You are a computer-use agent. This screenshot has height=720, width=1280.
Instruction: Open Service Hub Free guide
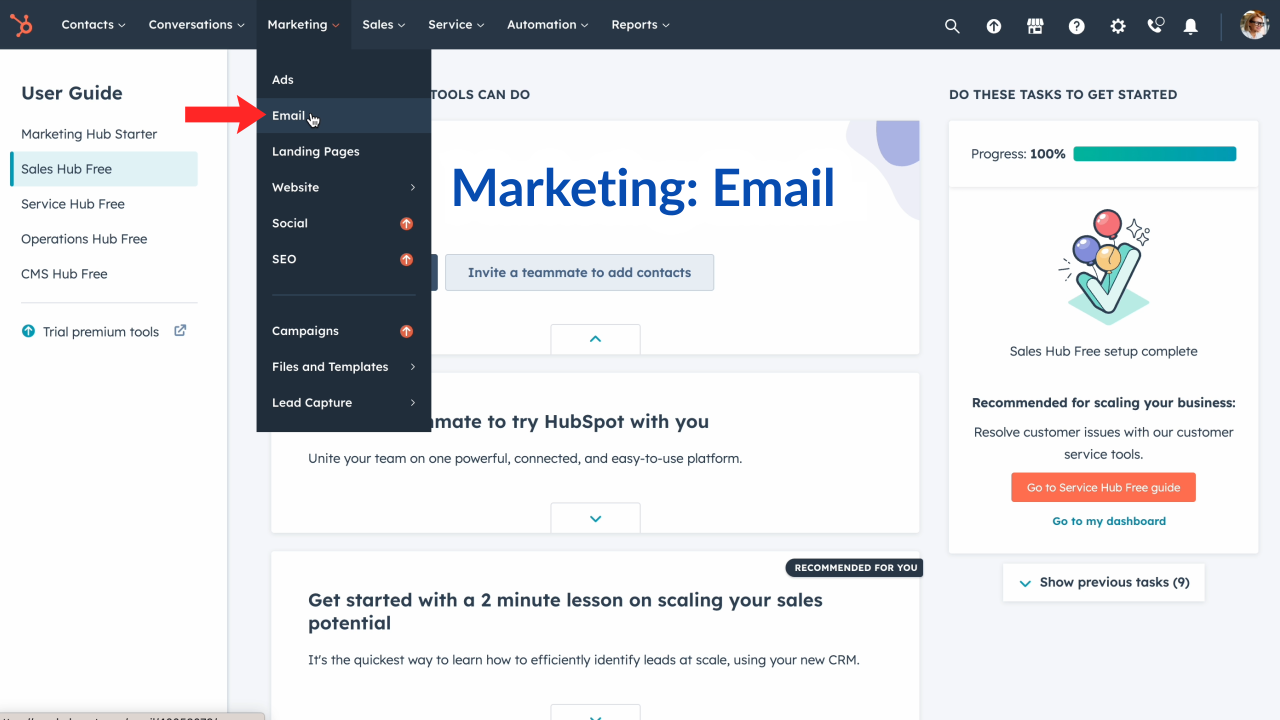point(73,204)
